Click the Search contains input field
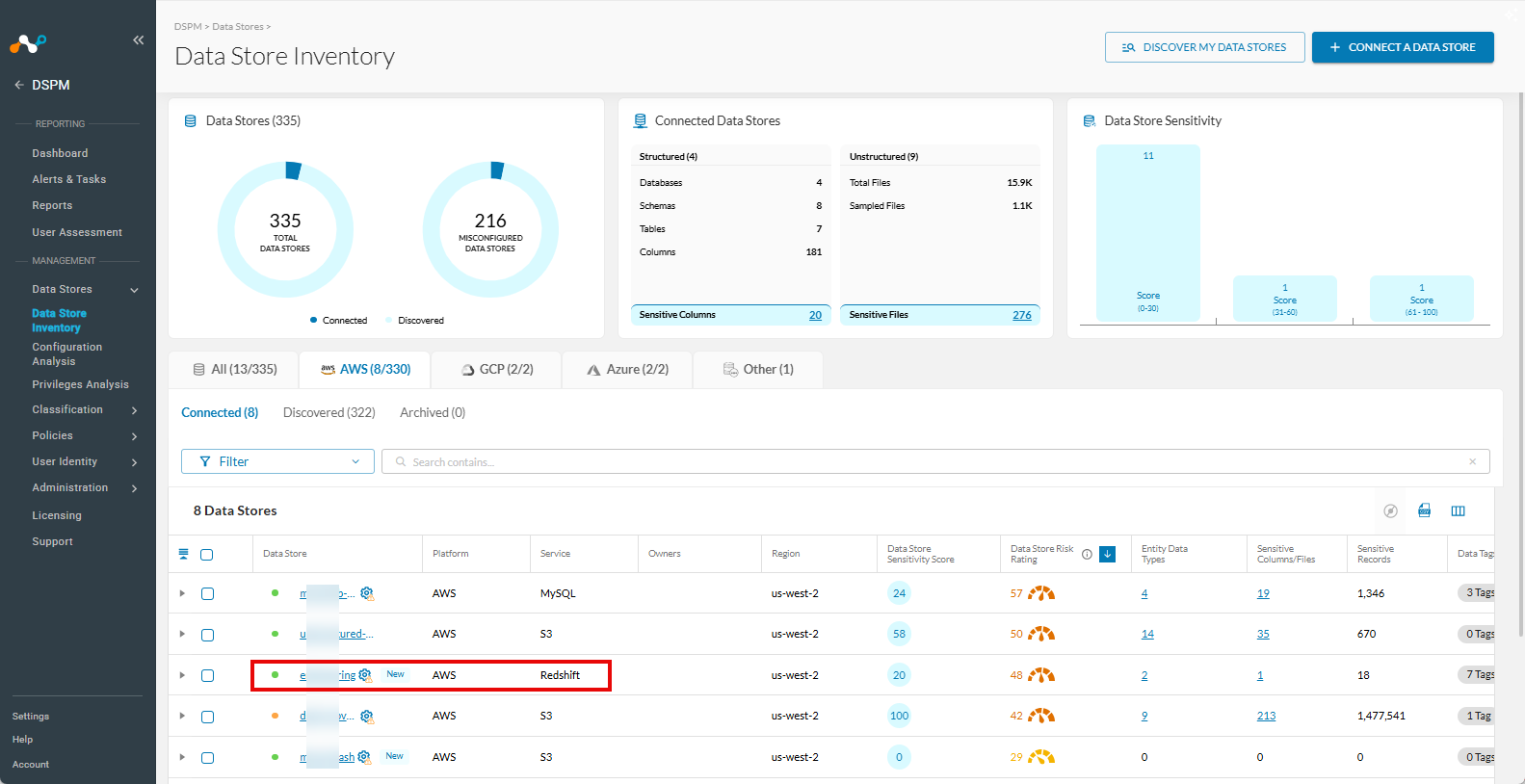Screen dimensions: 1525x784 click(x=935, y=461)
